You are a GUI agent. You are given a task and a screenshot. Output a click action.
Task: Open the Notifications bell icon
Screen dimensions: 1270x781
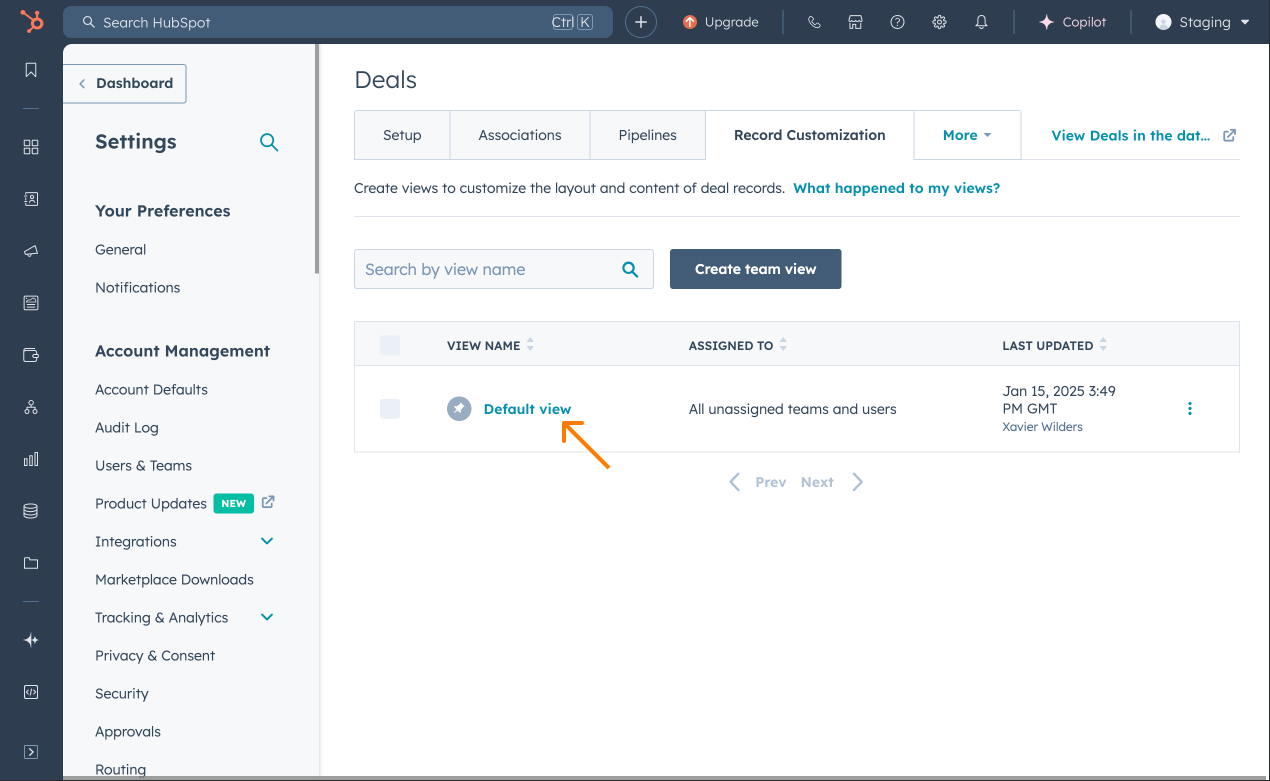tap(981, 22)
